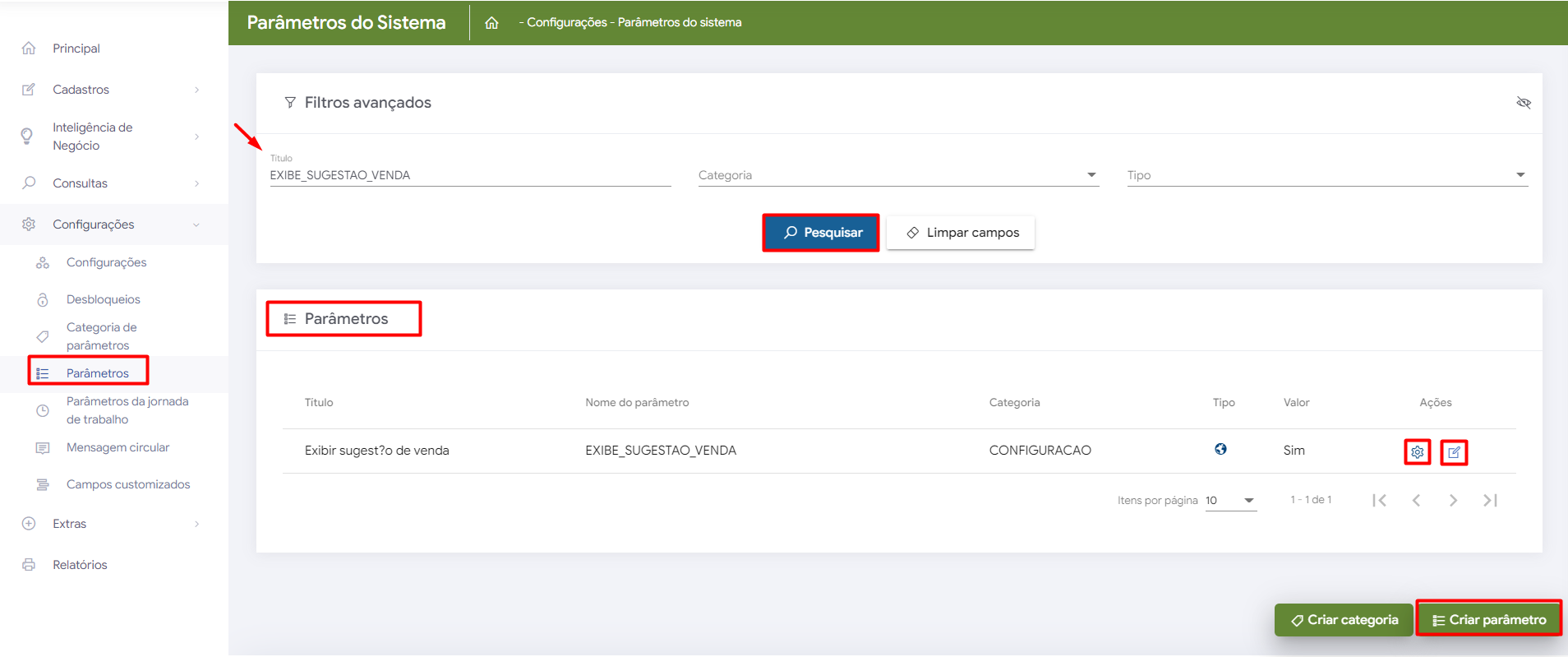Viewport: 1568px width, 657px height.
Task: Go to the next page arrow
Action: pos(1453,500)
